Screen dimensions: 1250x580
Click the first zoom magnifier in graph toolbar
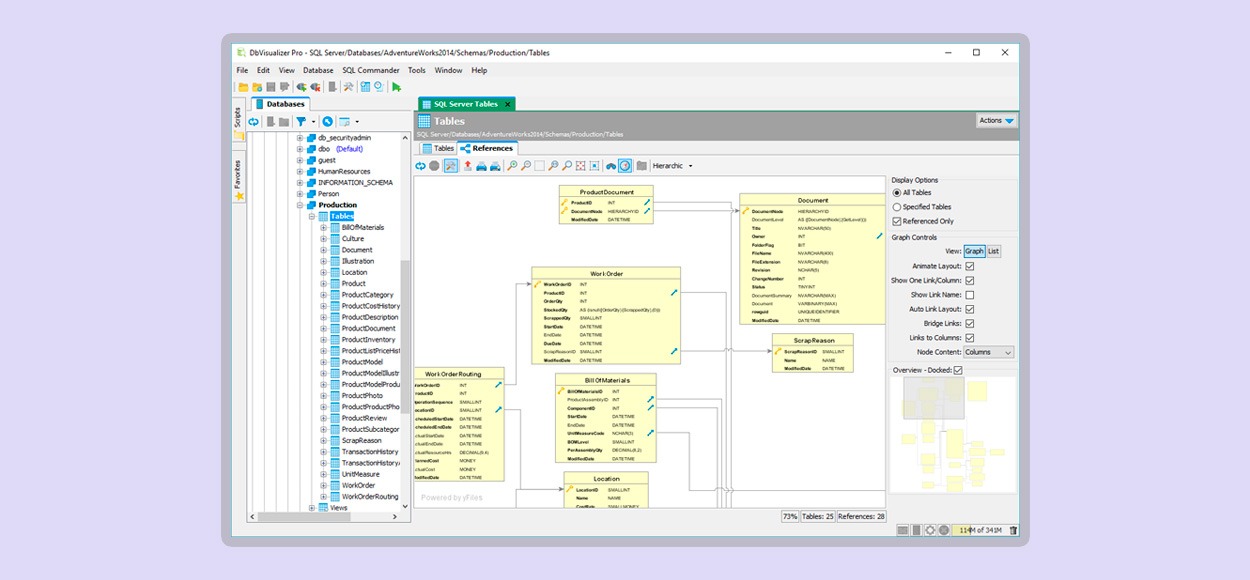(x=512, y=166)
